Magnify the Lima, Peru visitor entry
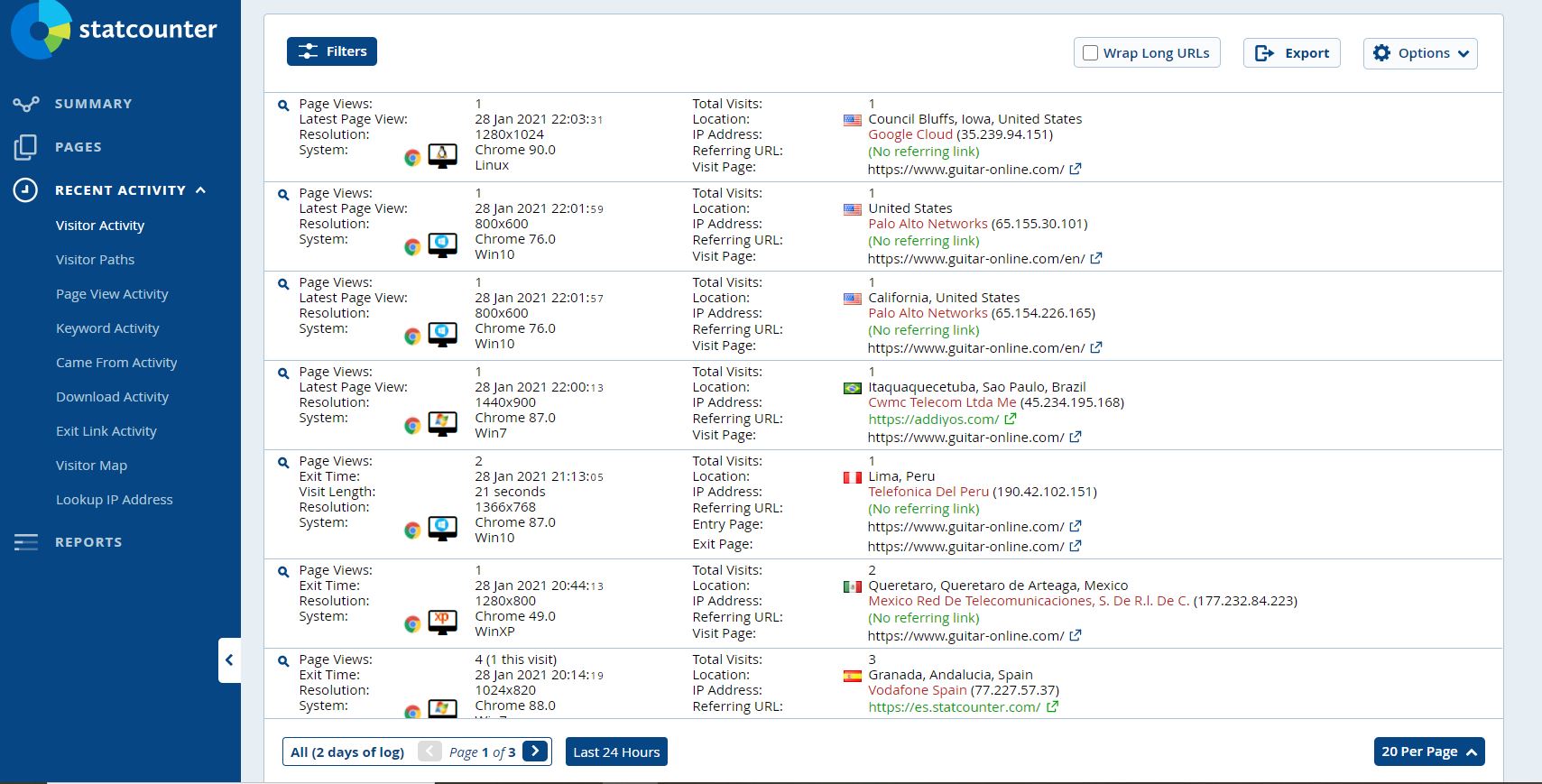This screenshot has height=784, width=1542. pyautogui.click(x=283, y=463)
